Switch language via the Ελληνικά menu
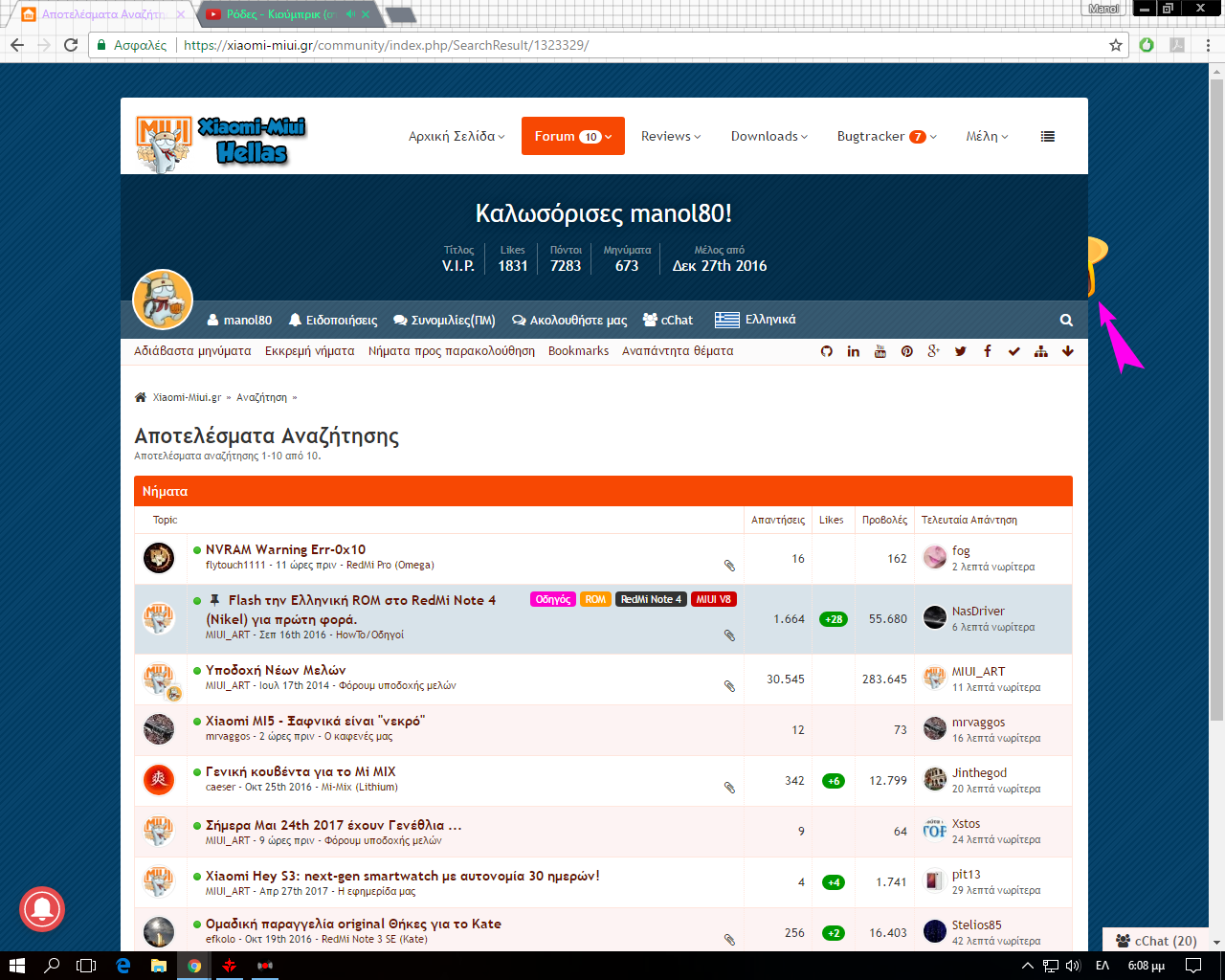Image resolution: width=1225 pixels, height=980 pixels. tap(755, 320)
